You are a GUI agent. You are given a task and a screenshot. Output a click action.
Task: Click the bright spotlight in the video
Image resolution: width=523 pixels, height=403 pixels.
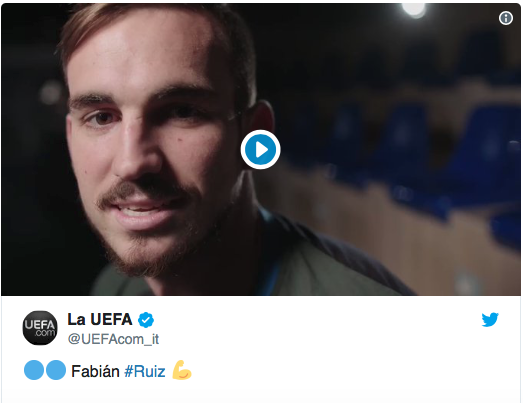(414, 9)
